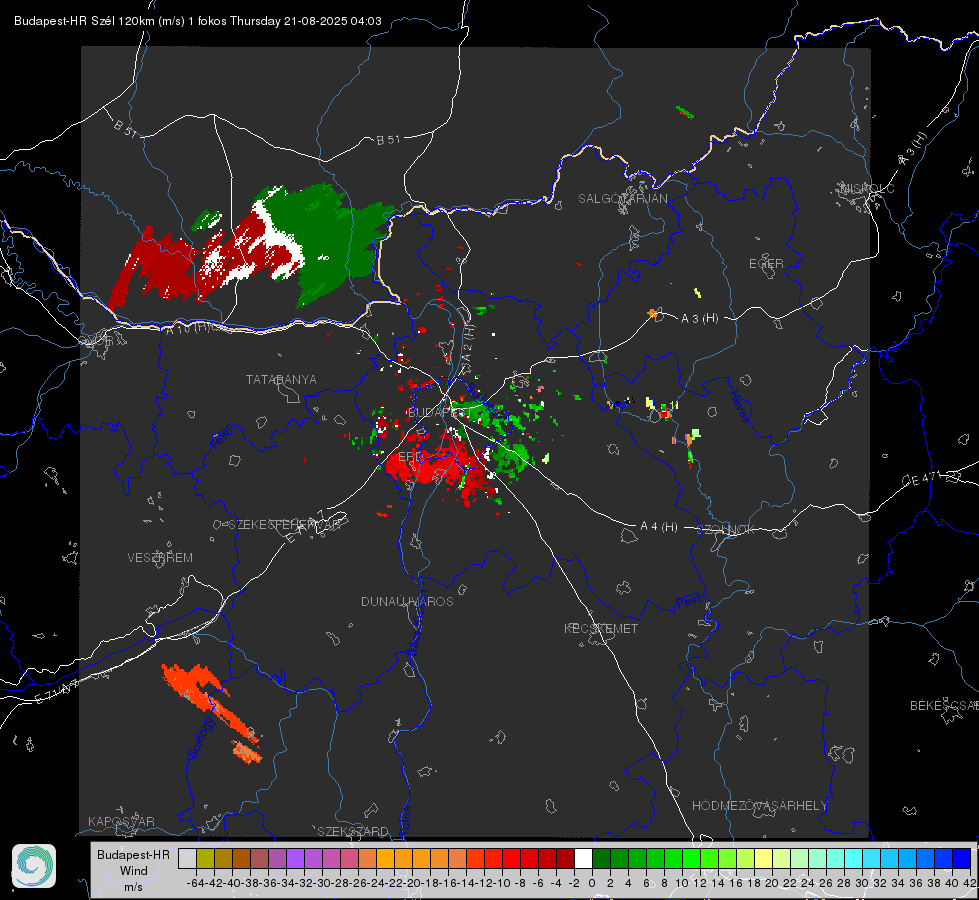Choose the yellow swatch between 18 and 20
Image resolution: width=979 pixels, height=900 pixels.
tap(763, 859)
